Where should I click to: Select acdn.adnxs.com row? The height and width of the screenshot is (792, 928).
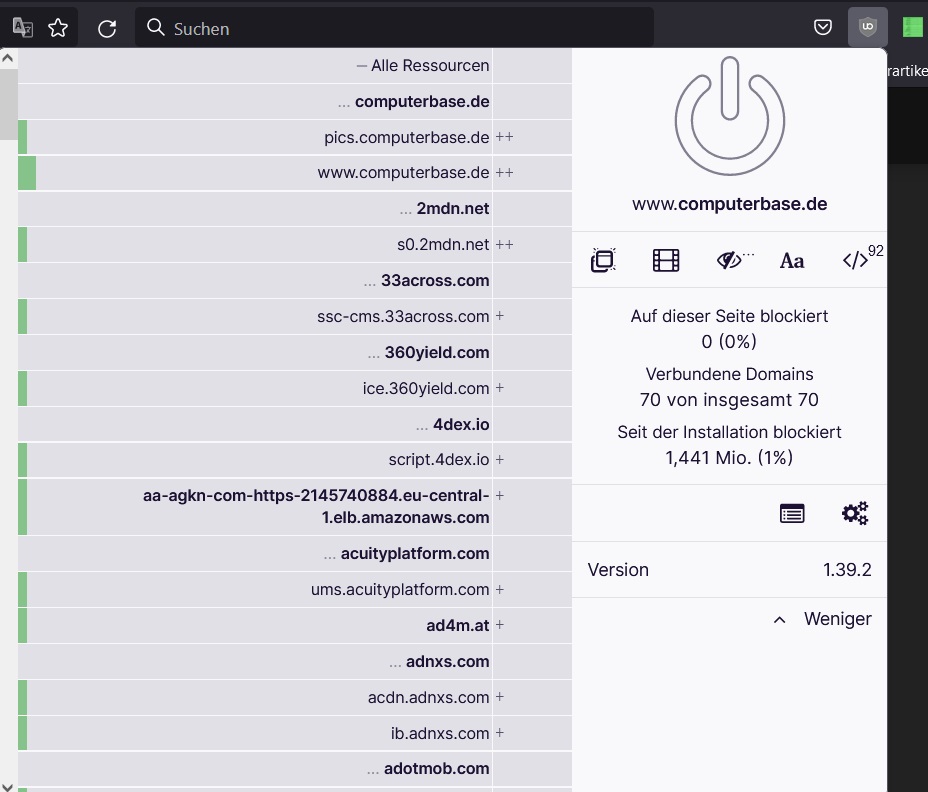[x=295, y=697]
